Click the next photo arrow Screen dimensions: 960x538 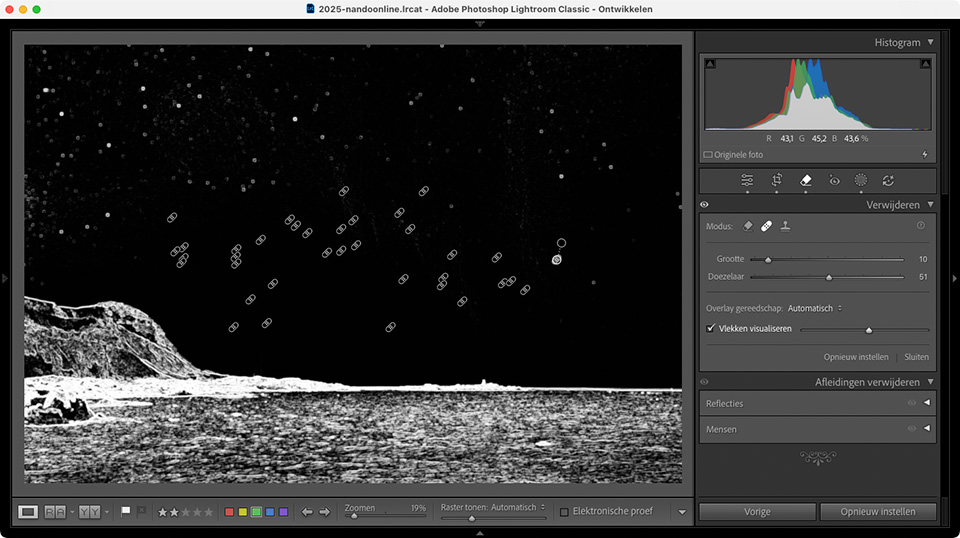(324, 512)
